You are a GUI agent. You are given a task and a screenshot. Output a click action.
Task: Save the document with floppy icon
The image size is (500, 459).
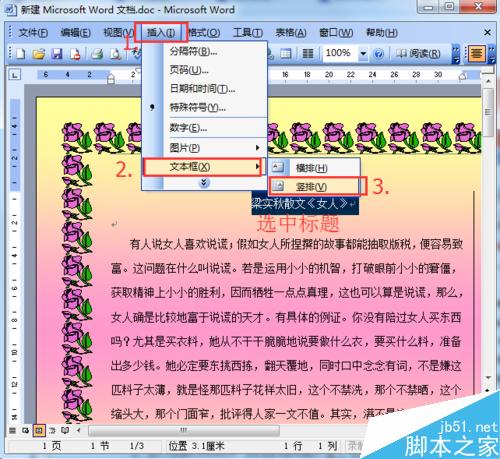click(57, 54)
